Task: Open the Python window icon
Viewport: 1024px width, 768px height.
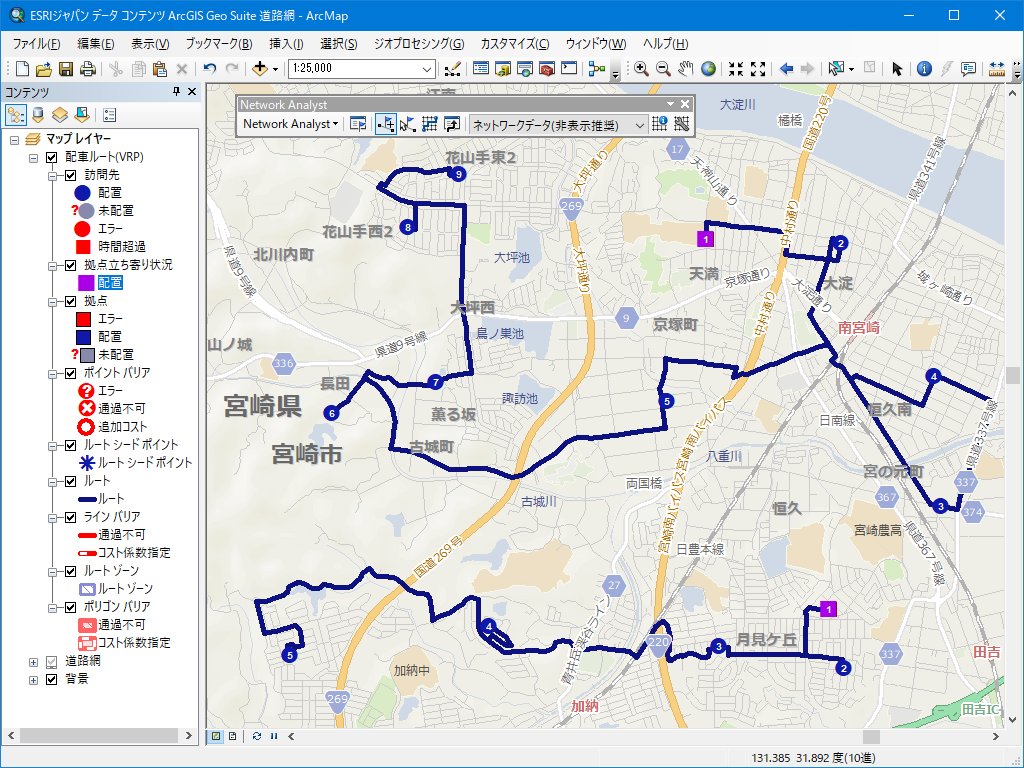Action: click(569, 69)
